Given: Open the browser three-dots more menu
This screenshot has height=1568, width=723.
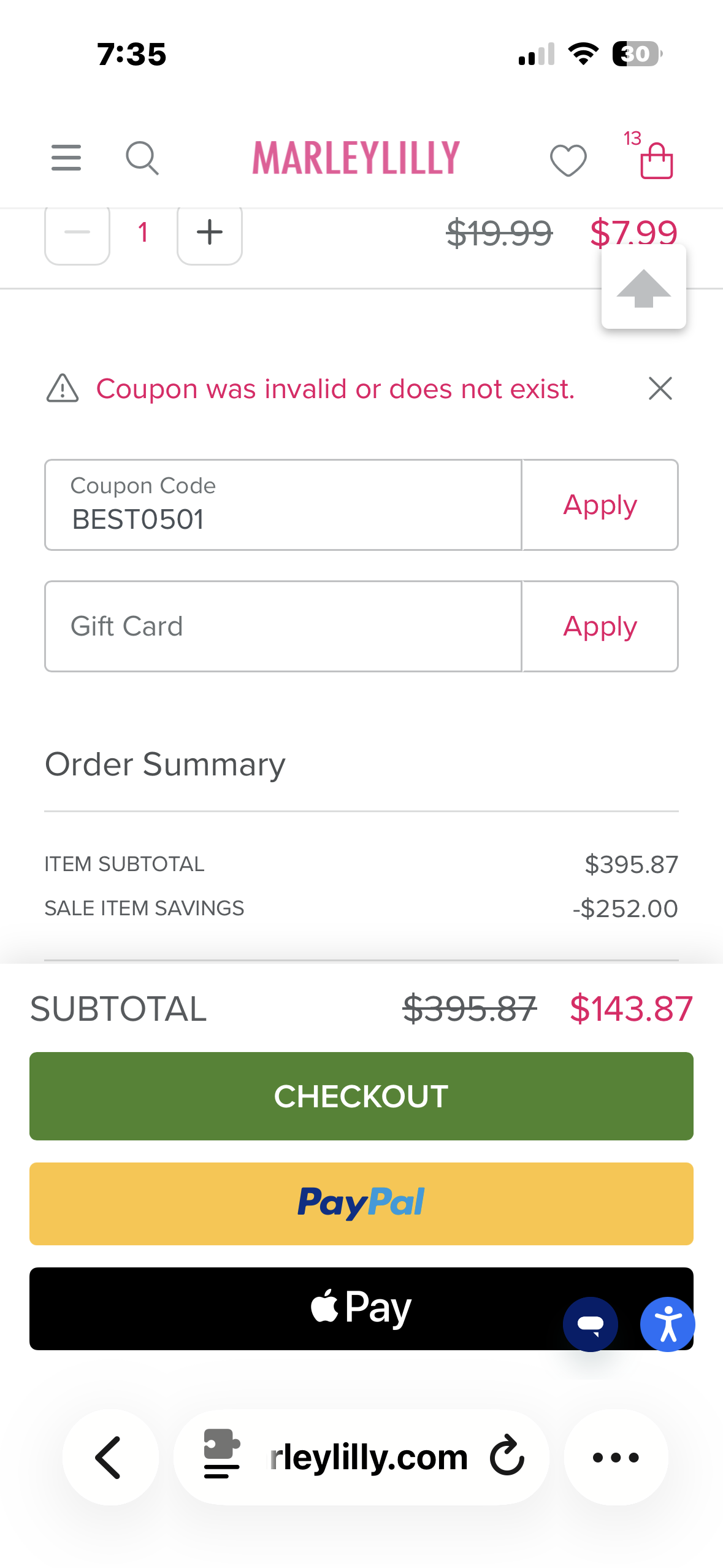Looking at the screenshot, I should [616, 1457].
